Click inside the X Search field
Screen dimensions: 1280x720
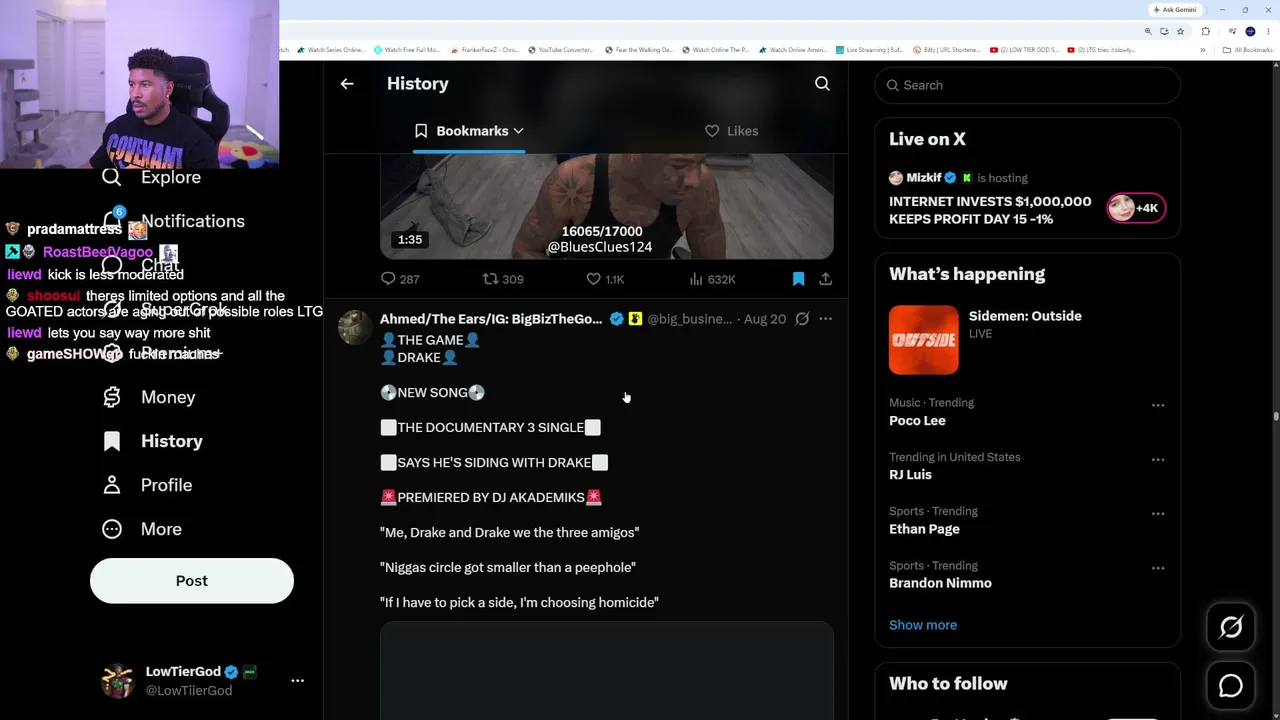1027,85
